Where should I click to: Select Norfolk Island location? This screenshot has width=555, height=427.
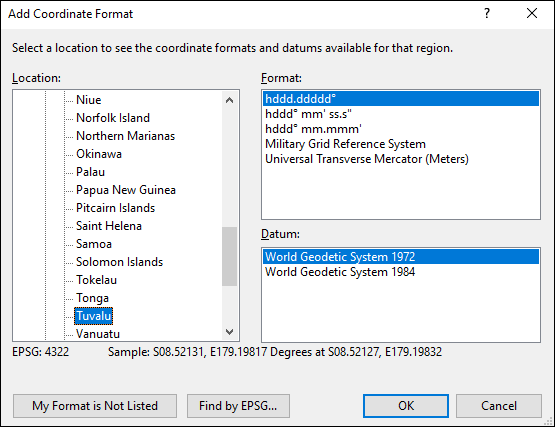click(113, 118)
